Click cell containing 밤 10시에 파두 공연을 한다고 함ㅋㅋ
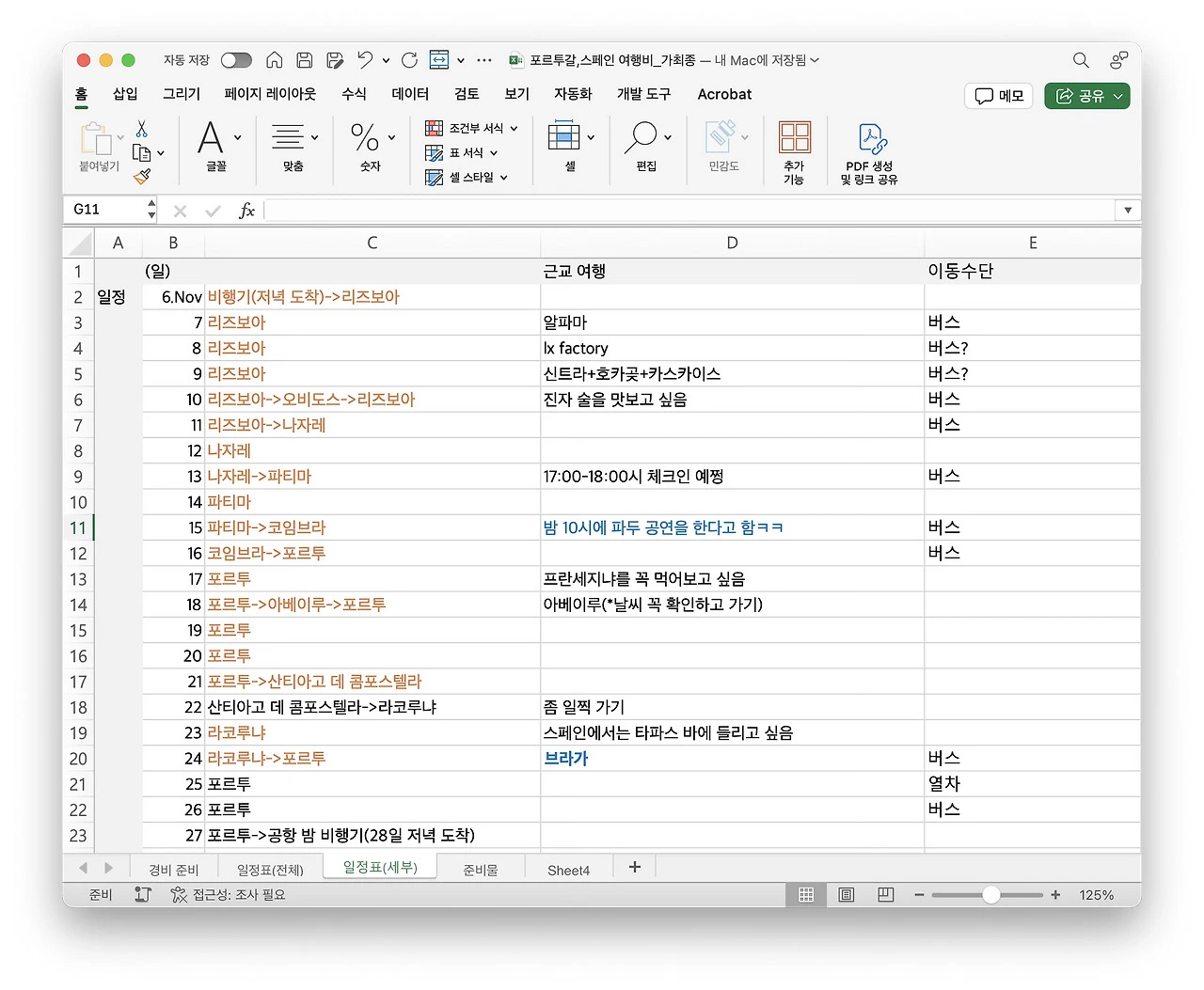This screenshot has height=990, width=1204. 732,527
